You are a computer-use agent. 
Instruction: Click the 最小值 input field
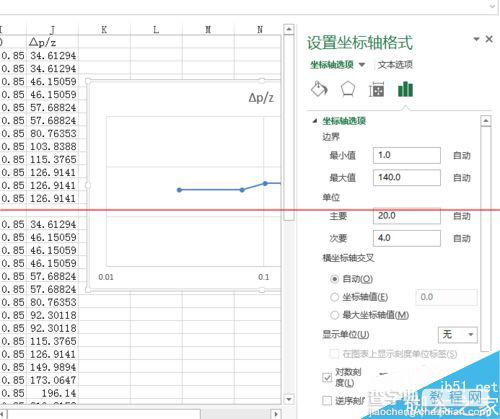407,155
